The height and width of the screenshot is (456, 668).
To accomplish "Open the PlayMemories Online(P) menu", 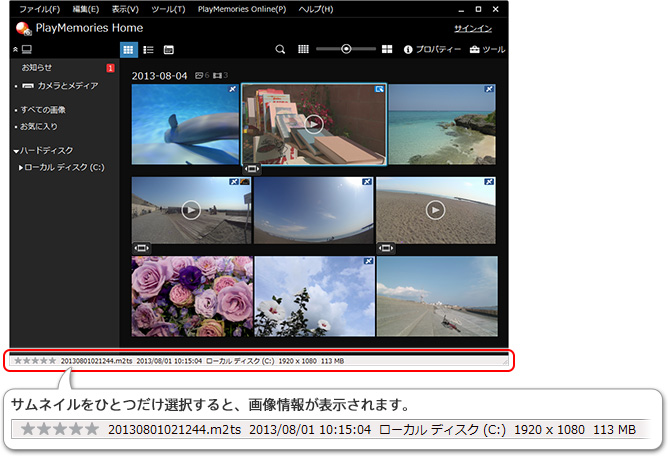I will pos(242,9).
